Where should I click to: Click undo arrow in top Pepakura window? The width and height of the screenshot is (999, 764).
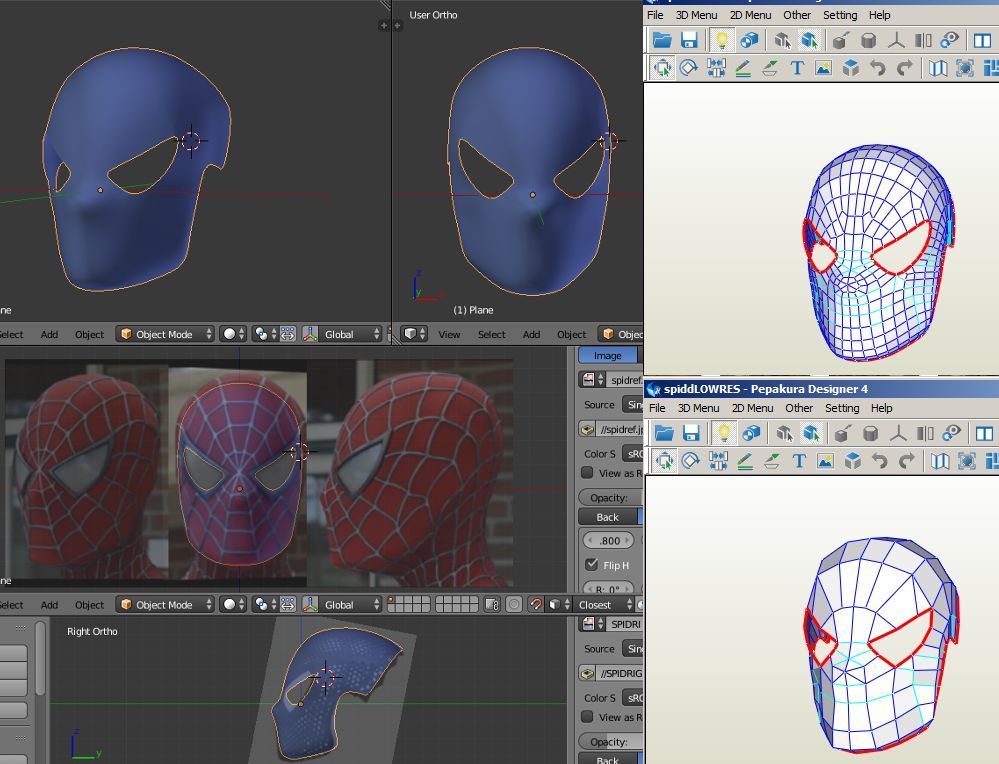point(877,68)
